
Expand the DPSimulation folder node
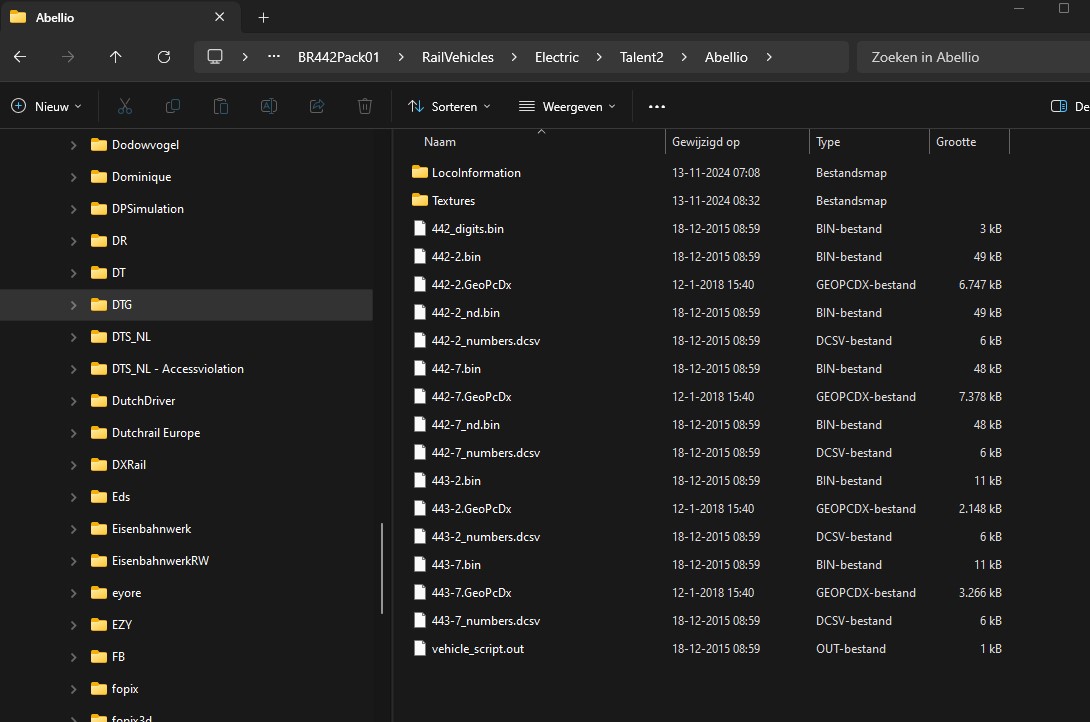pos(73,209)
